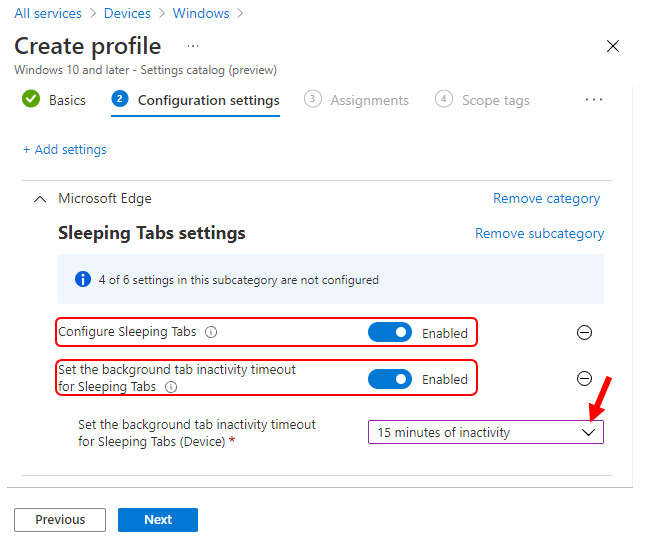Click the Sleeping Tabs (Device) field label
Image resolution: width=651 pixels, height=543 pixels.
click(x=197, y=433)
